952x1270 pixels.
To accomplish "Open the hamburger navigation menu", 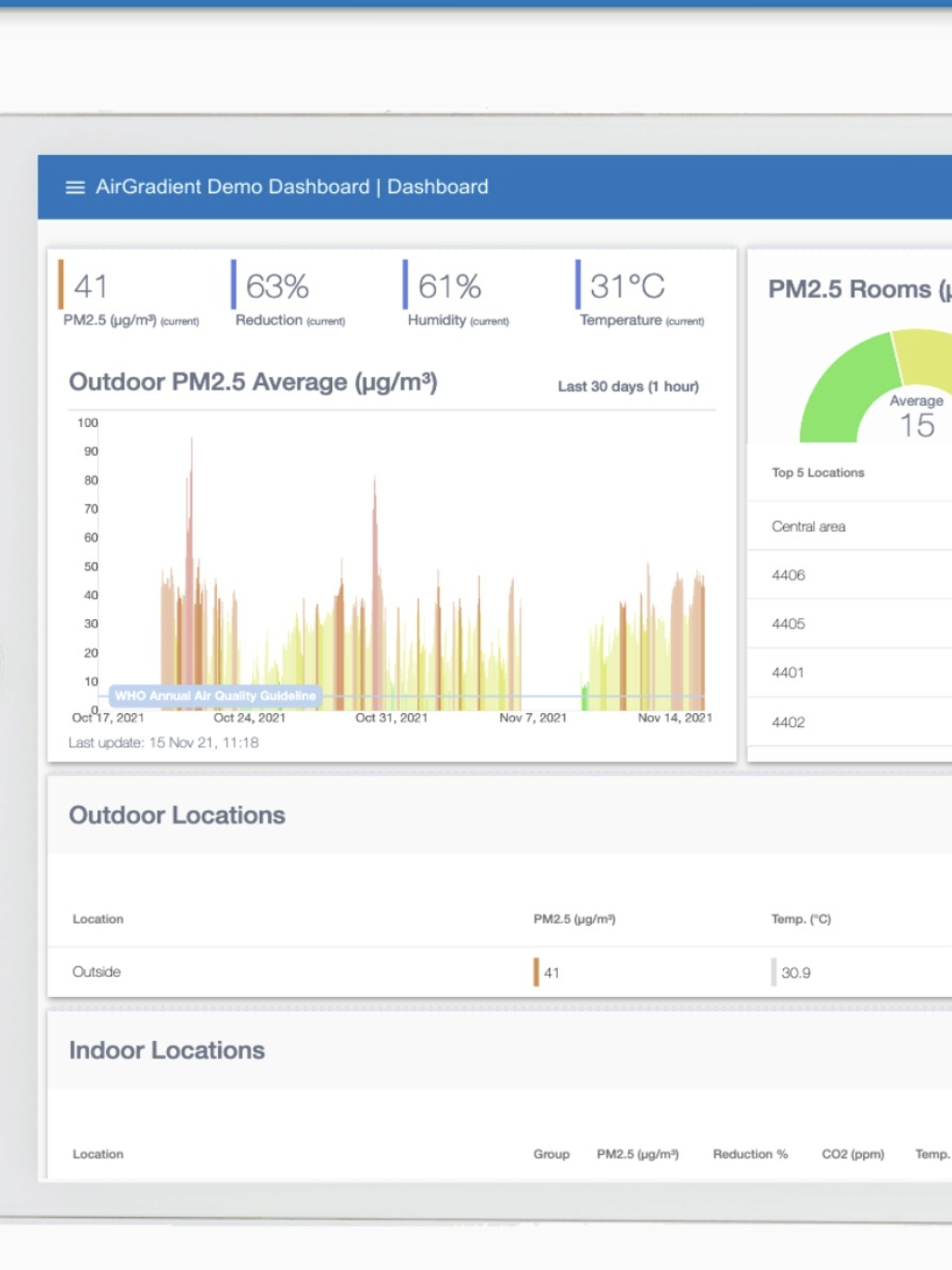I will point(75,188).
